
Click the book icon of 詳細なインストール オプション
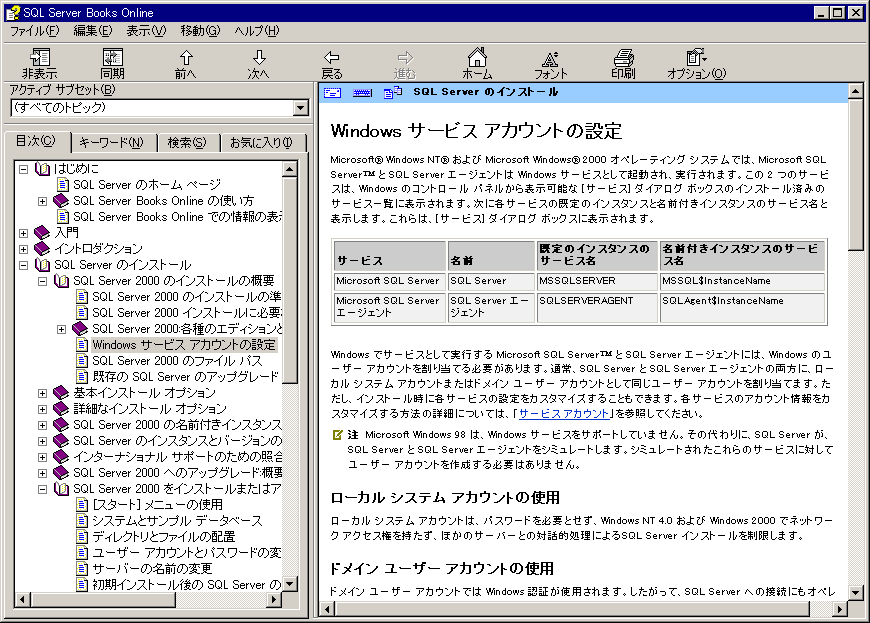point(61,409)
